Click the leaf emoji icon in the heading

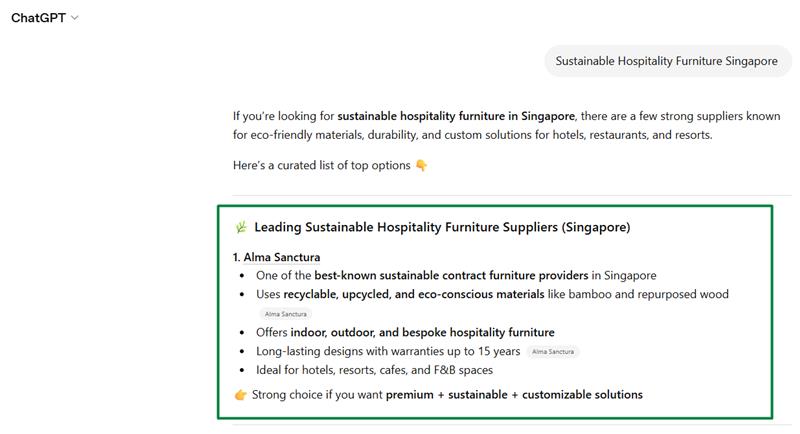point(240,227)
